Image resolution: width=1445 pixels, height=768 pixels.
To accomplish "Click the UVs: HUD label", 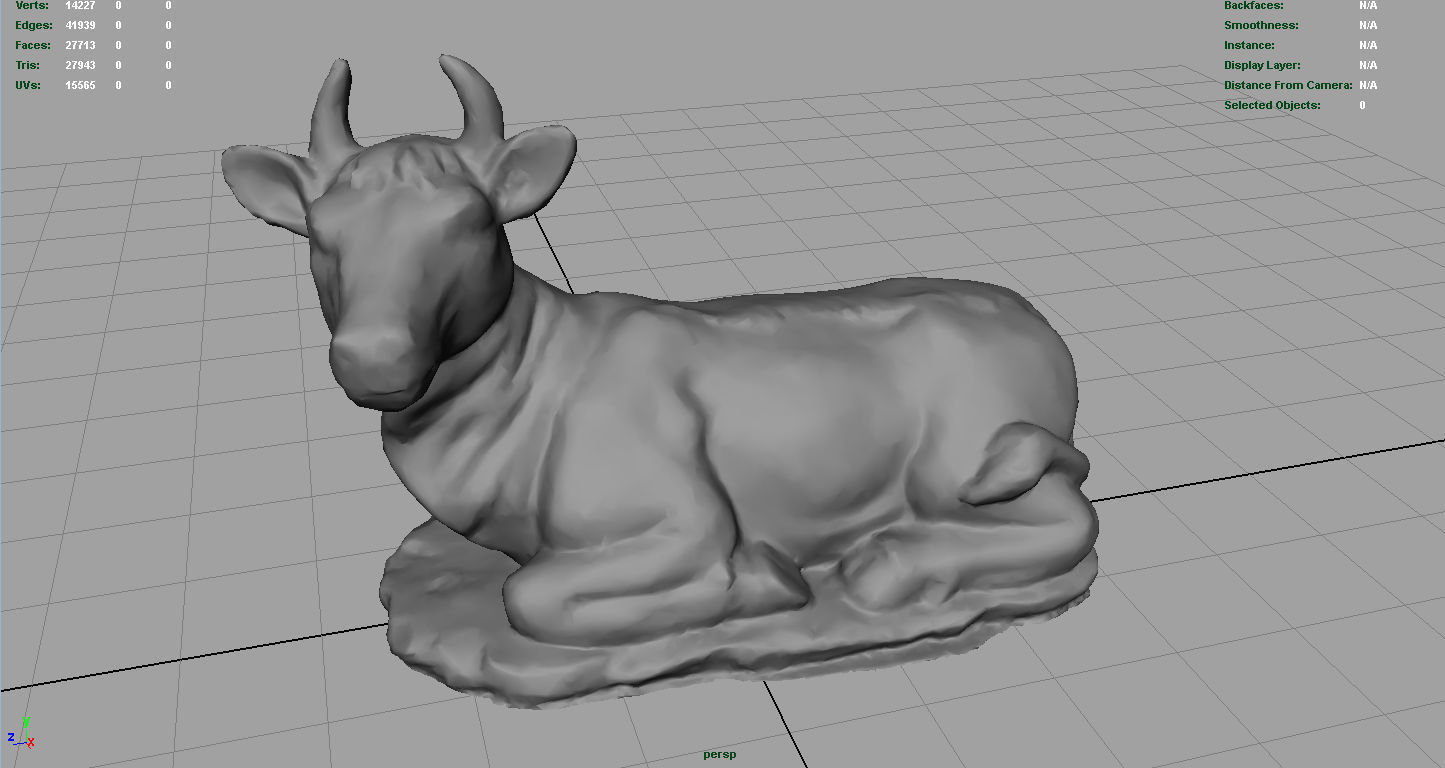I will (28, 85).
